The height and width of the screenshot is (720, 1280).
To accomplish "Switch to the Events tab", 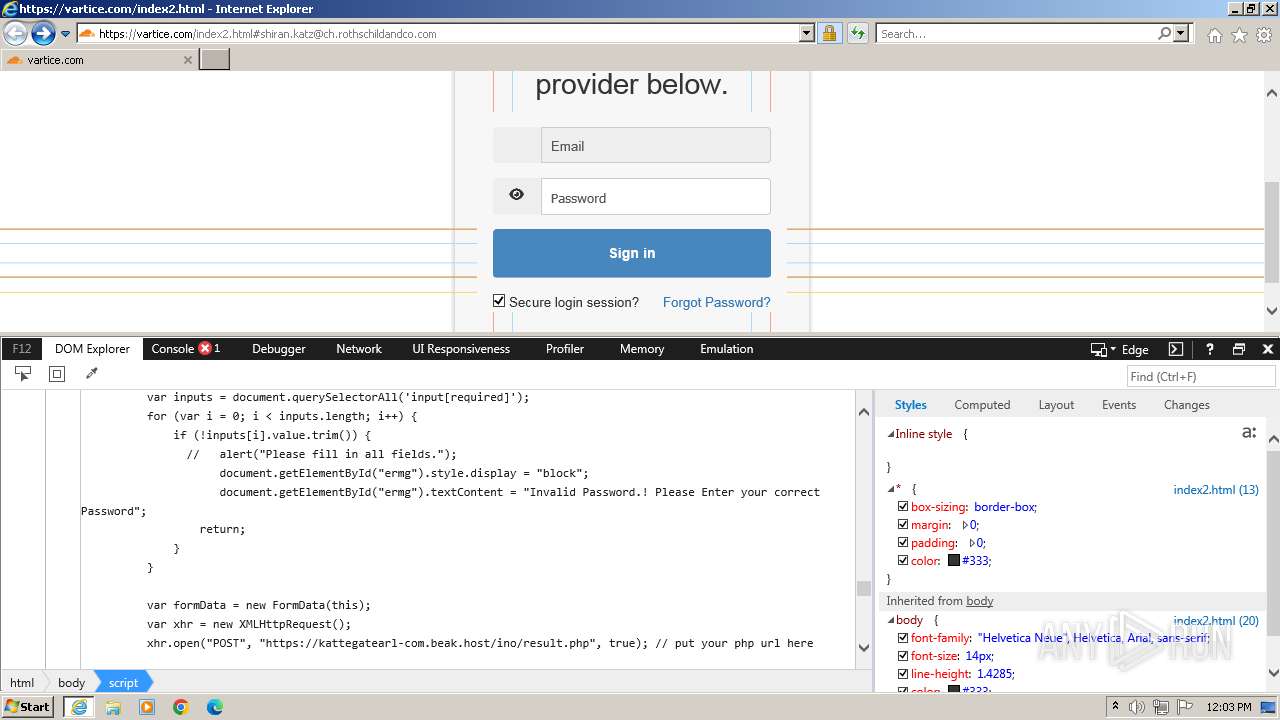I will (1119, 405).
